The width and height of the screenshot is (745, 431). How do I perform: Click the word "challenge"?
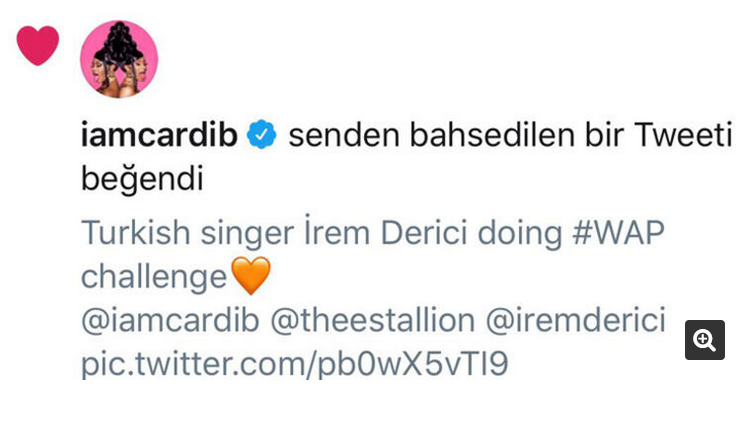click(154, 277)
